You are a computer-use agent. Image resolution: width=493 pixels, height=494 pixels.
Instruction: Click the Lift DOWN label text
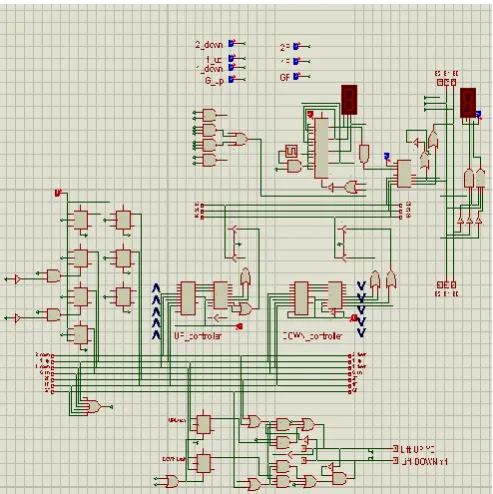(x=424, y=462)
